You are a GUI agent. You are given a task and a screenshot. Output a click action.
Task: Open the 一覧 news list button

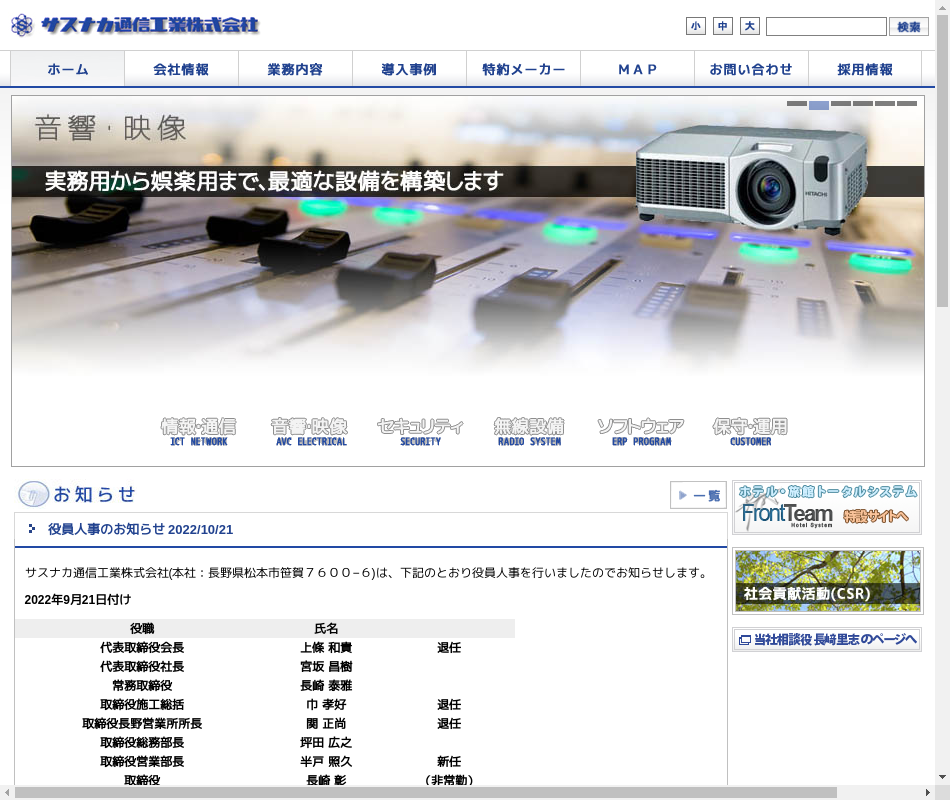click(698, 495)
